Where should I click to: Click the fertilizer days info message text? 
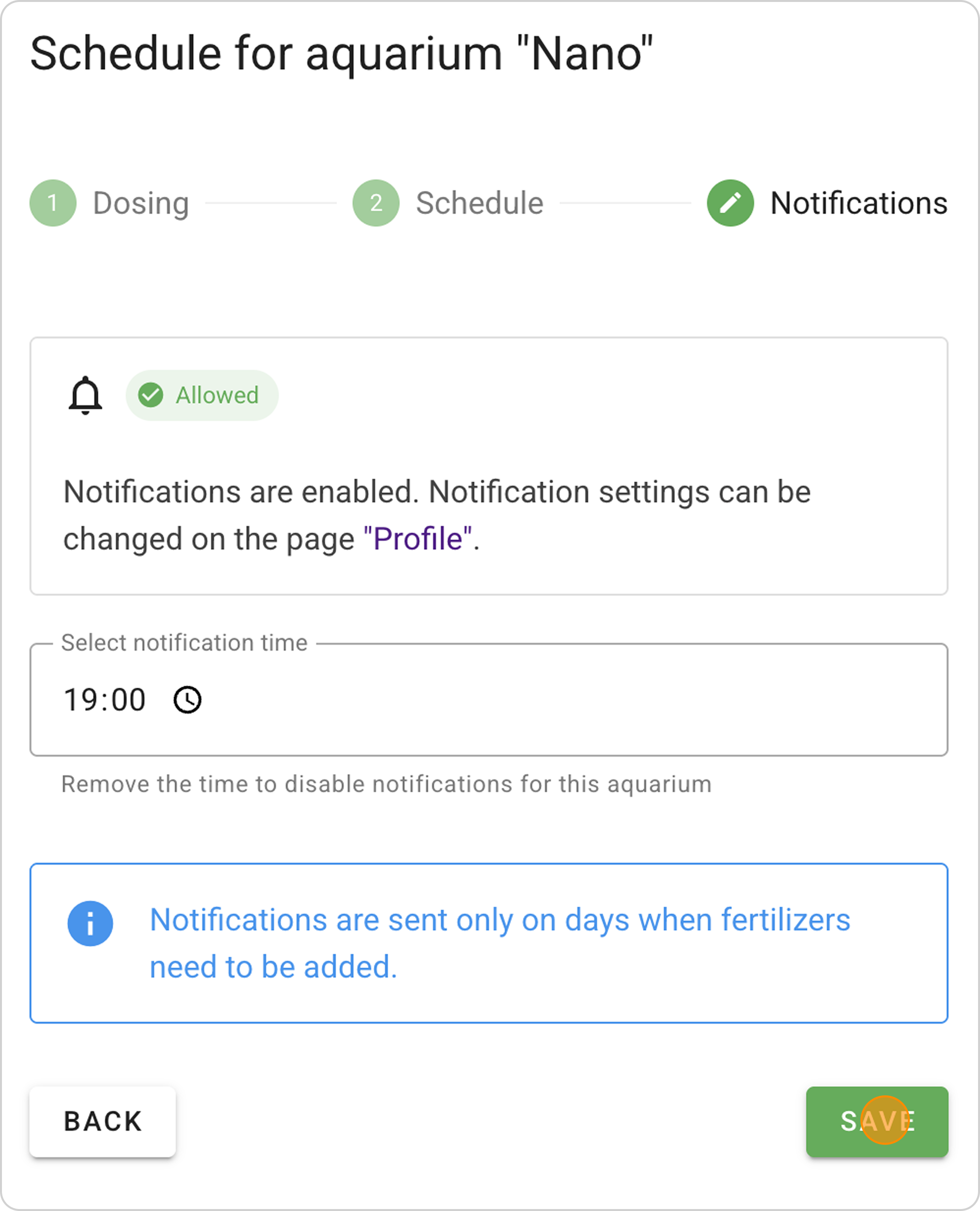[499, 943]
